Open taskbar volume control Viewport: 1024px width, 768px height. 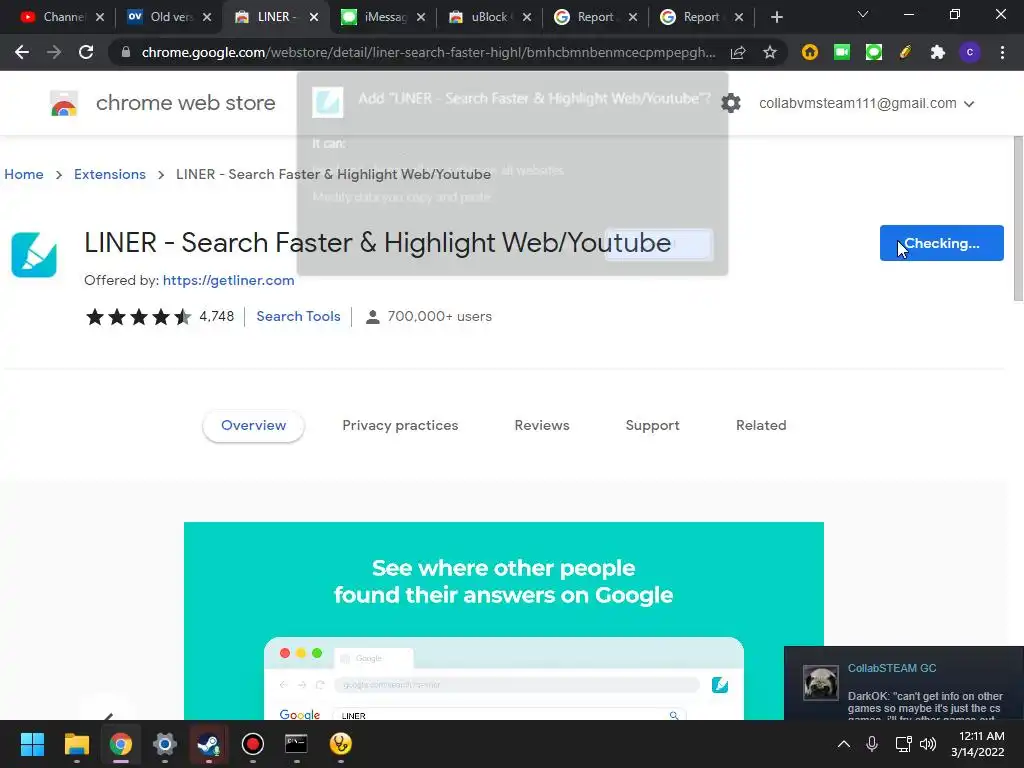tap(928, 744)
